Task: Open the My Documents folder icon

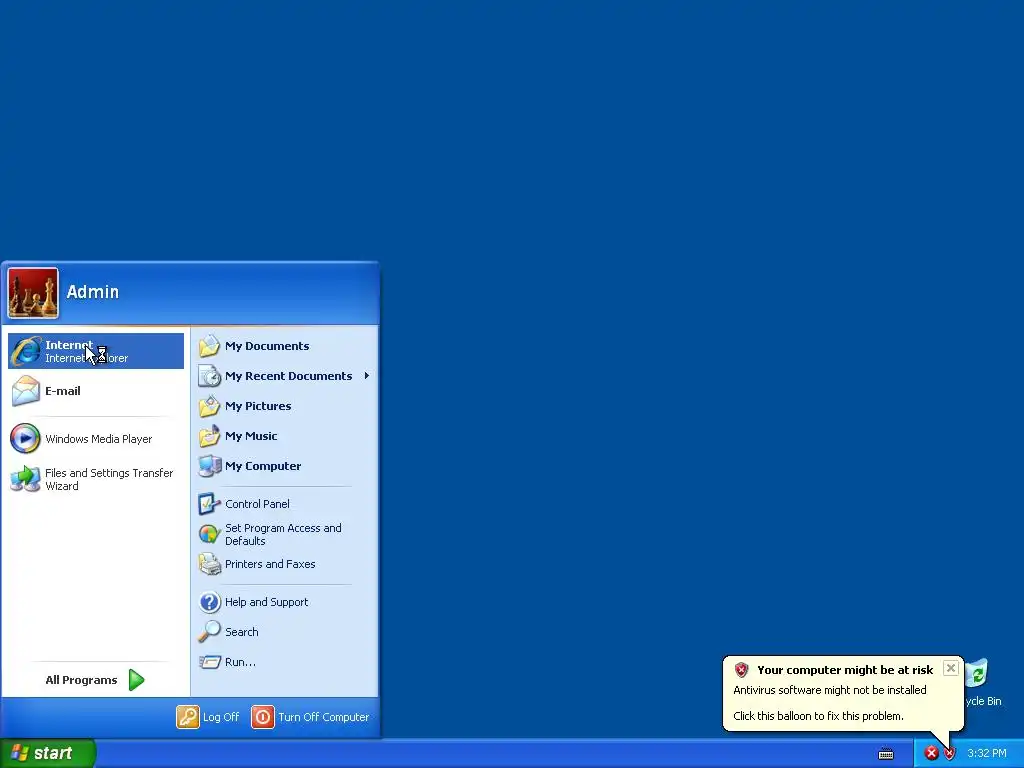Action: point(210,345)
